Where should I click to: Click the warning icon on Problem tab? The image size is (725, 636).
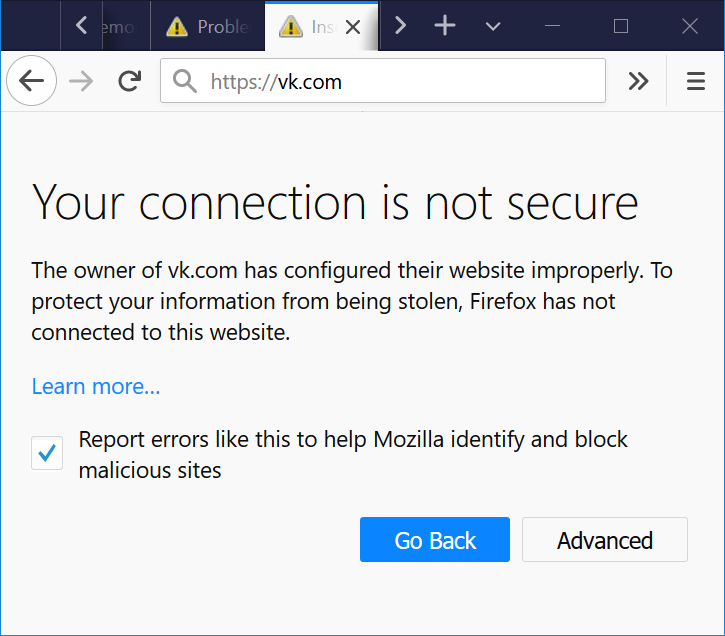pyautogui.click(x=177, y=26)
